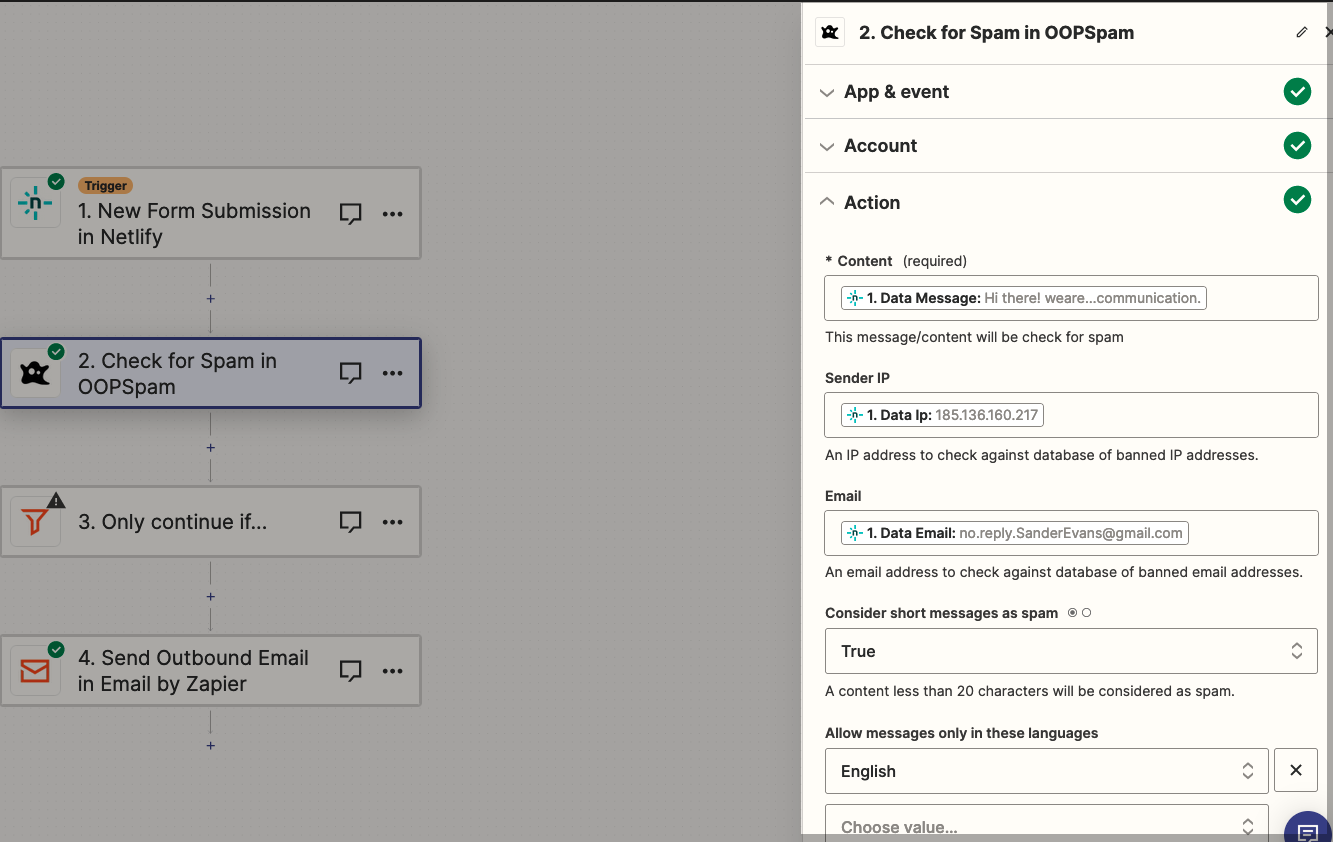The height and width of the screenshot is (842, 1333).
Task: Rename step using the pencil edit icon
Action: (x=1301, y=32)
